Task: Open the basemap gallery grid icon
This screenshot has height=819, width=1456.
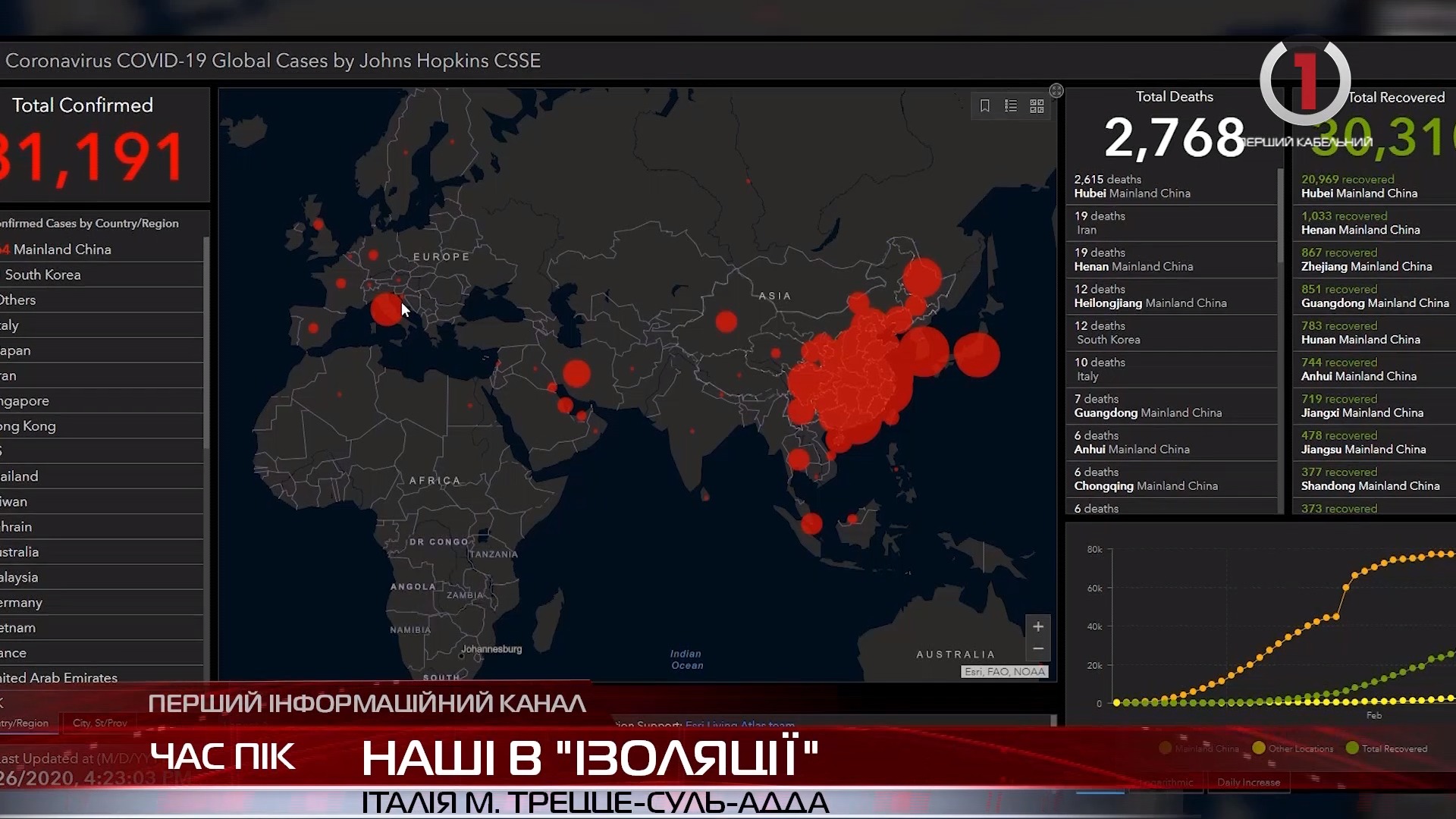Action: [1037, 106]
